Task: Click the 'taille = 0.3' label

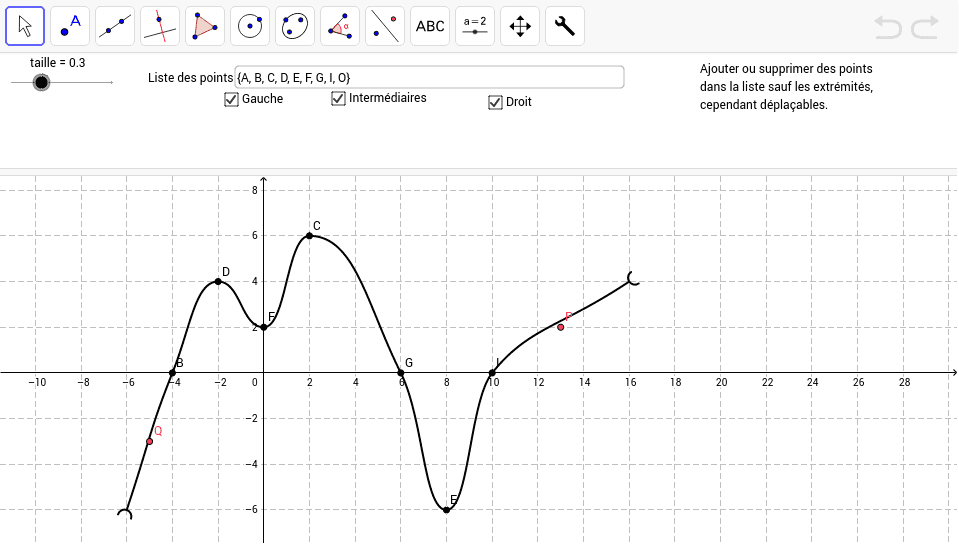Action: click(57, 62)
